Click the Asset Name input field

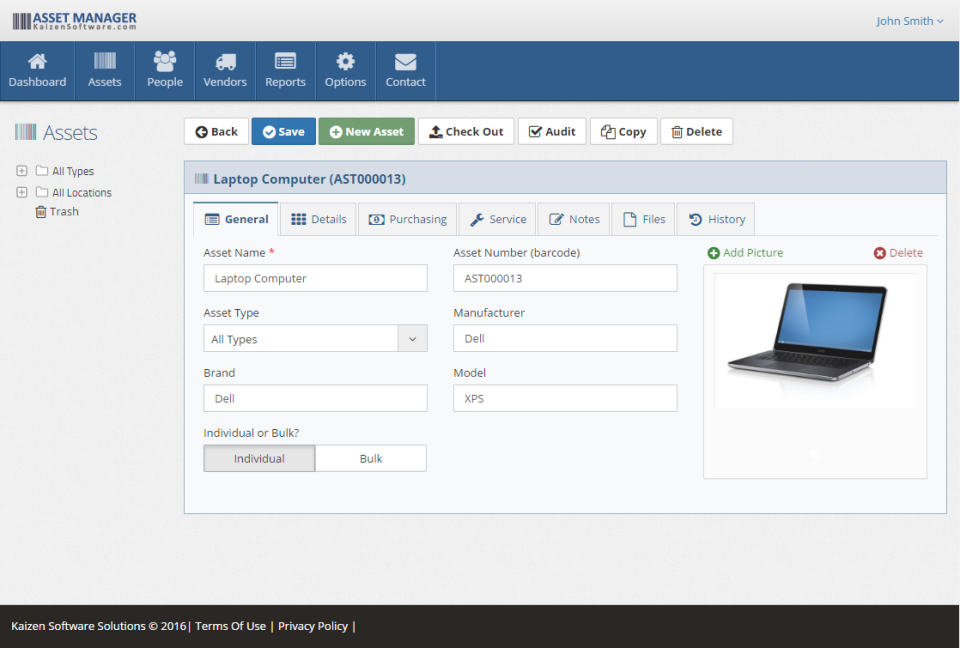[x=315, y=278]
